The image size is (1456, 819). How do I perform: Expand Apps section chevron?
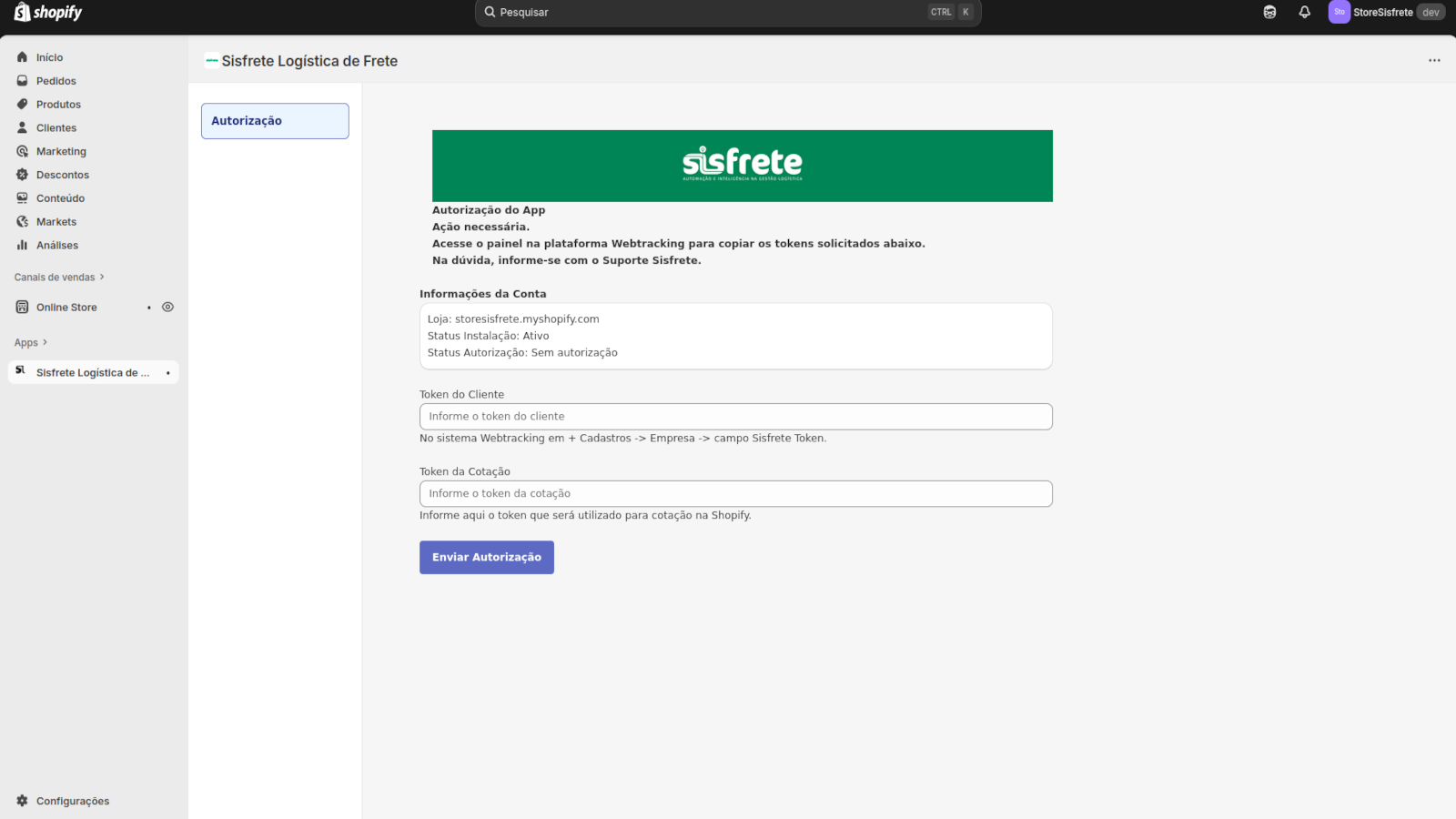[x=45, y=342]
